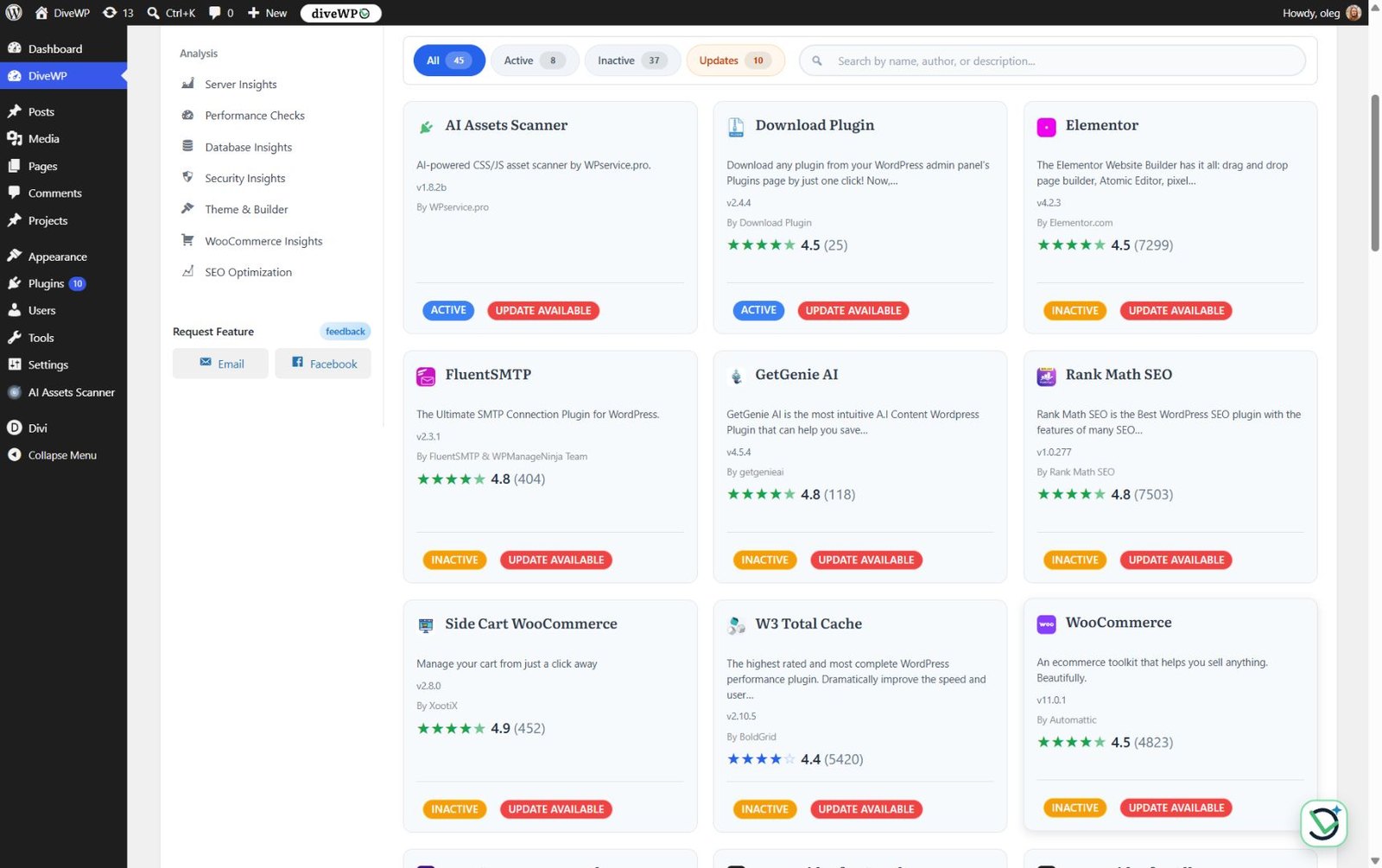
Task: Click the Active badge on Download Plugin
Action: tap(758, 311)
